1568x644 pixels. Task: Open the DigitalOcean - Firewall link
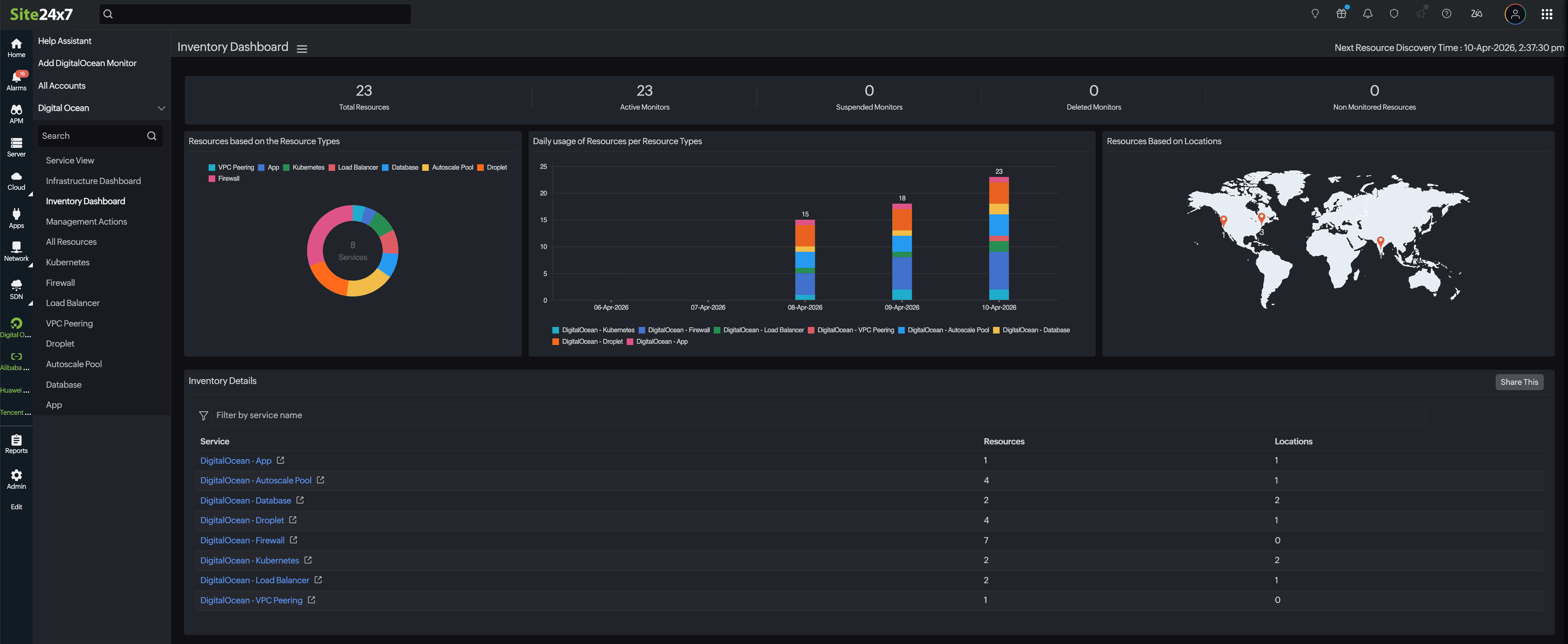242,540
